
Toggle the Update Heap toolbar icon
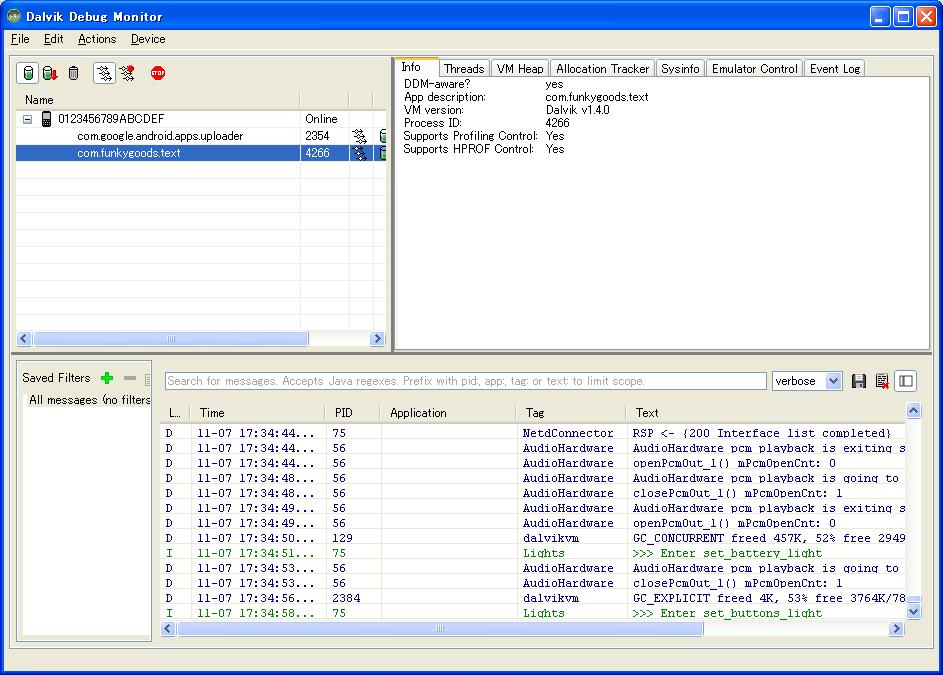[28, 73]
